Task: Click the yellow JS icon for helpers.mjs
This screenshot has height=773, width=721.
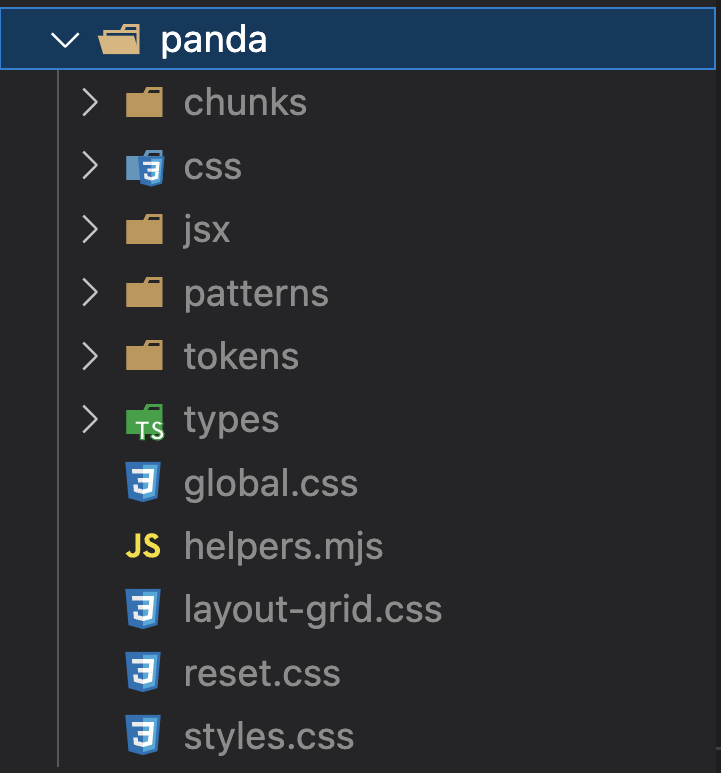Action: 143,547
